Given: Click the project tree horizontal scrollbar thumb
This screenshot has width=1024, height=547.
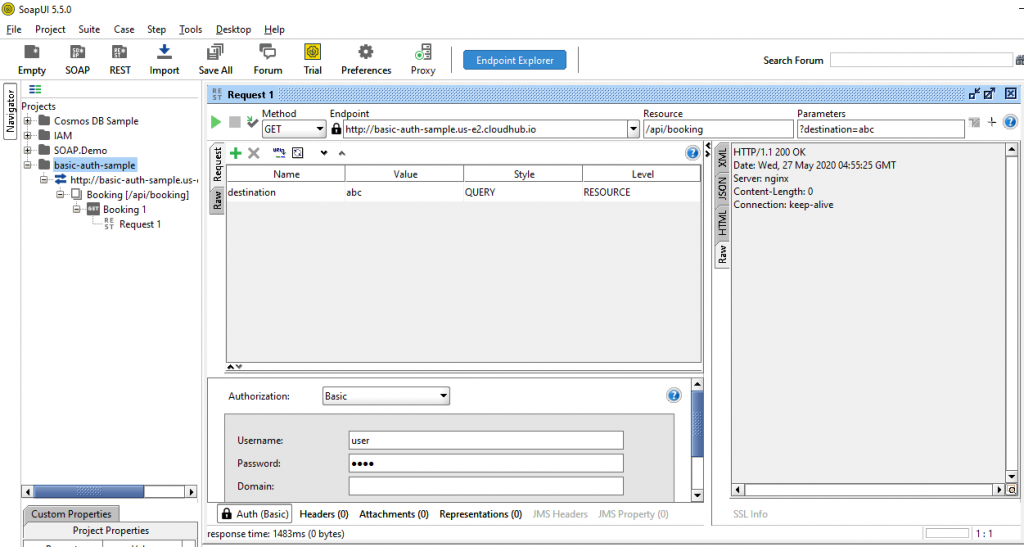Looking at the screenshot, I should 89,492.
